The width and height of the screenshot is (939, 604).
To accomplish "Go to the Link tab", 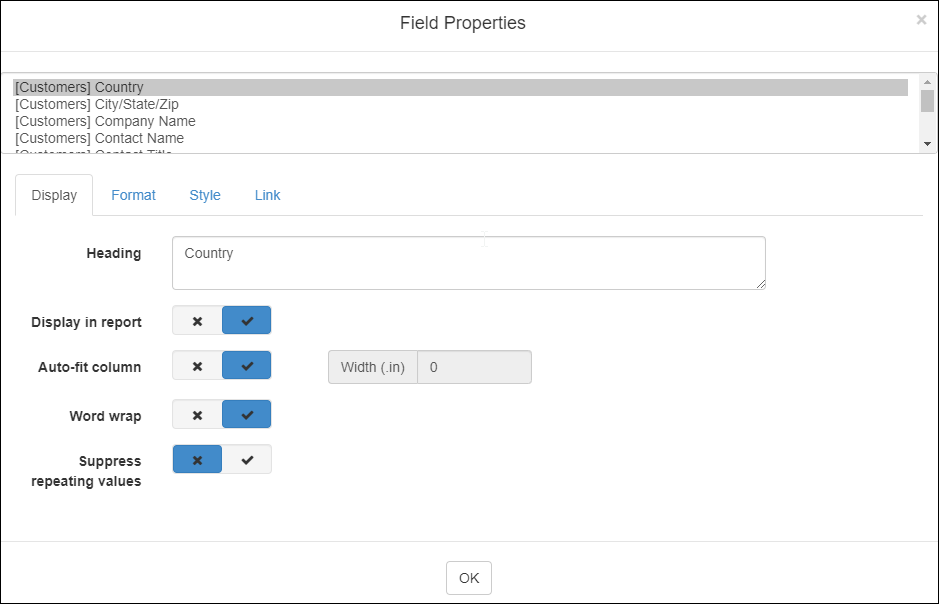I will (267, 195).
